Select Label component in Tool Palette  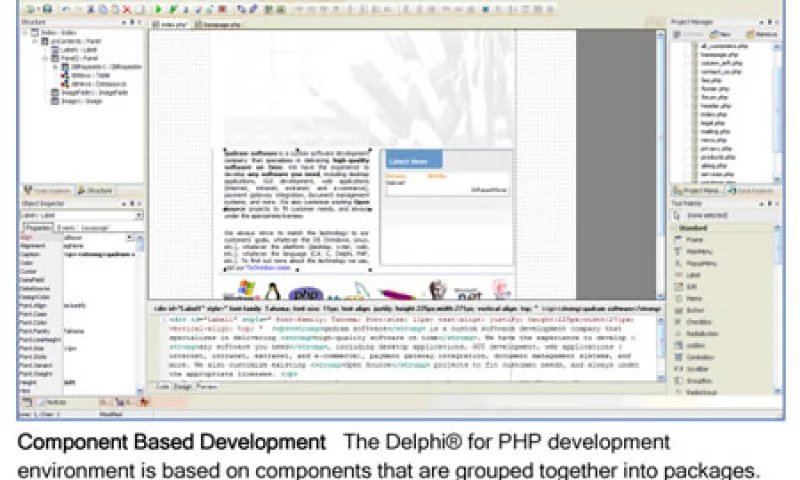click(688, 275)
